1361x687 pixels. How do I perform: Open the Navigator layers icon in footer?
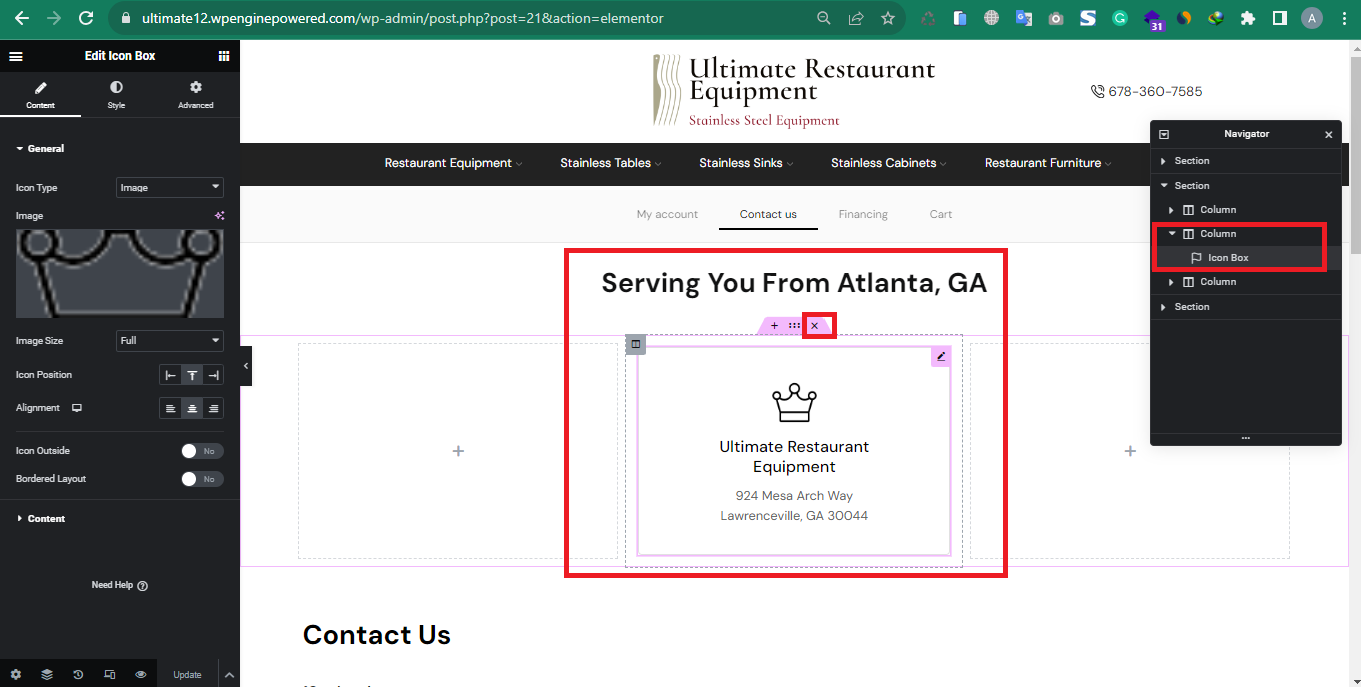point(47,674)
